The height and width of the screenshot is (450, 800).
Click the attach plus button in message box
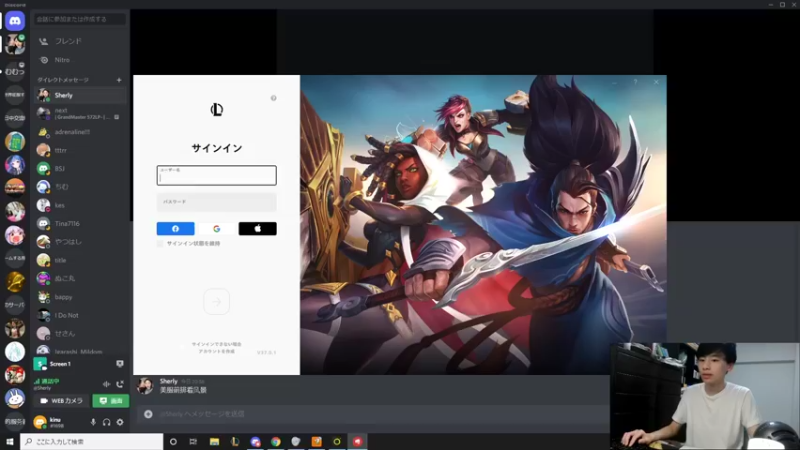[x=148, y=414]
